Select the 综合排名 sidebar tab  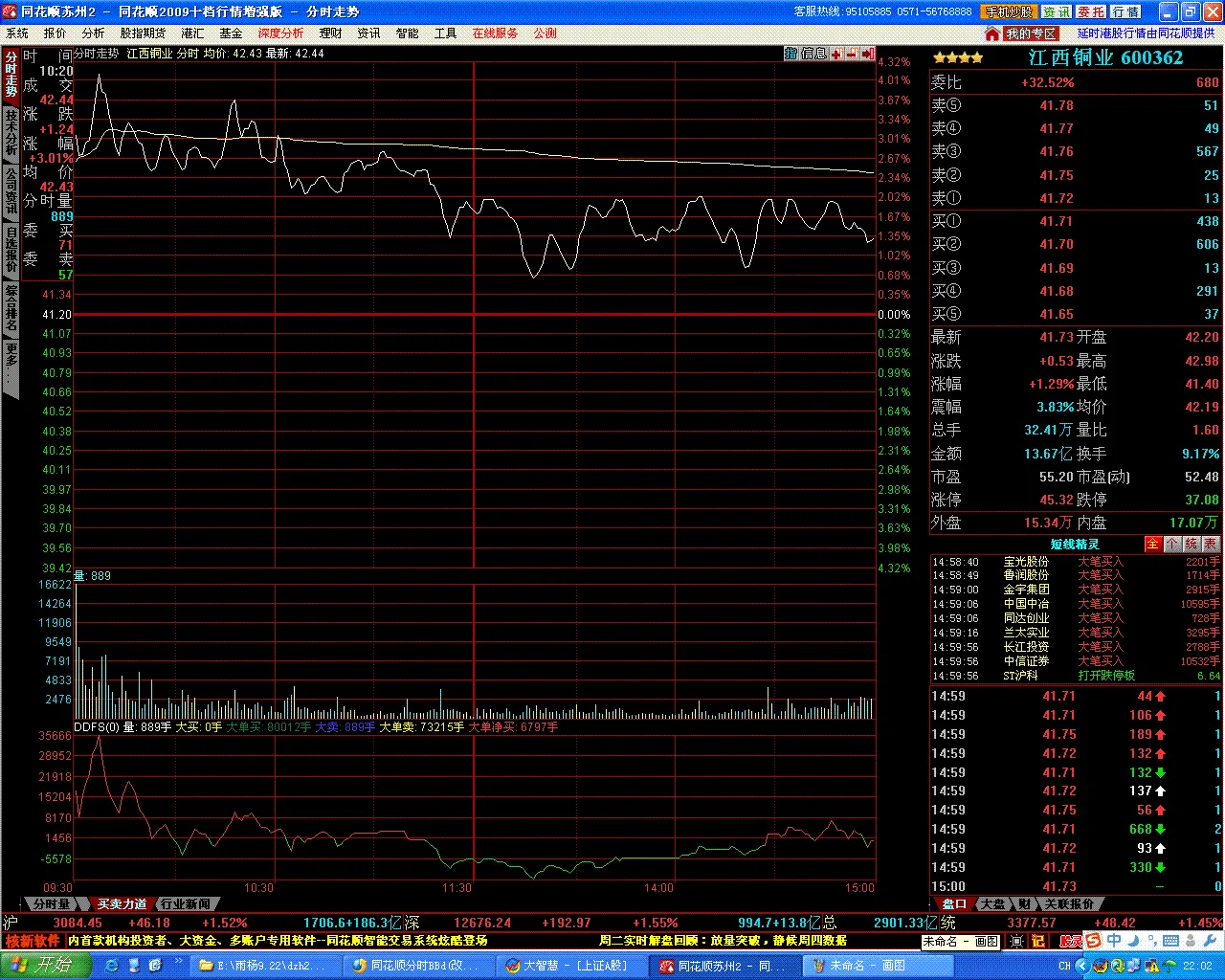tap(11, 307)
